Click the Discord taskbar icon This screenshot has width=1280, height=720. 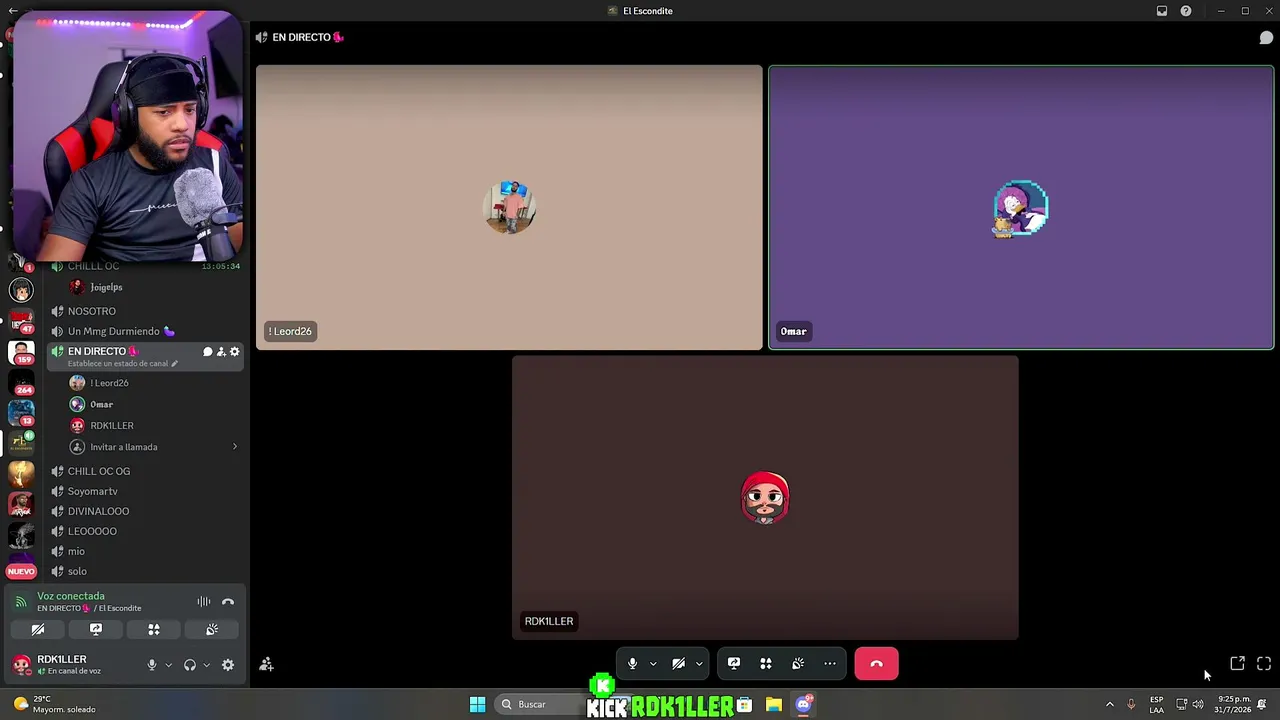(804, 705)
